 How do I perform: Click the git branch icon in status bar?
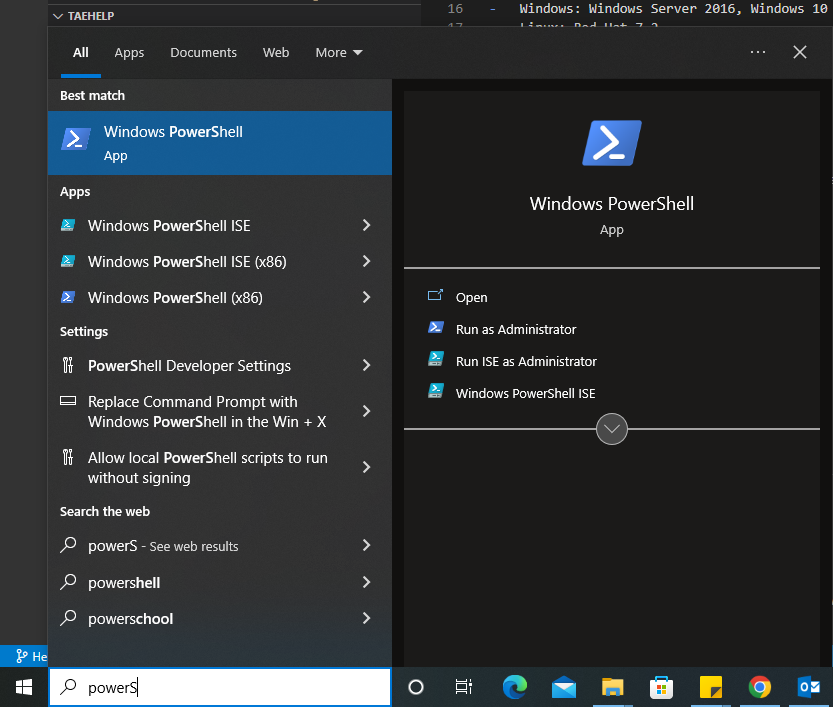coord(21,656)
